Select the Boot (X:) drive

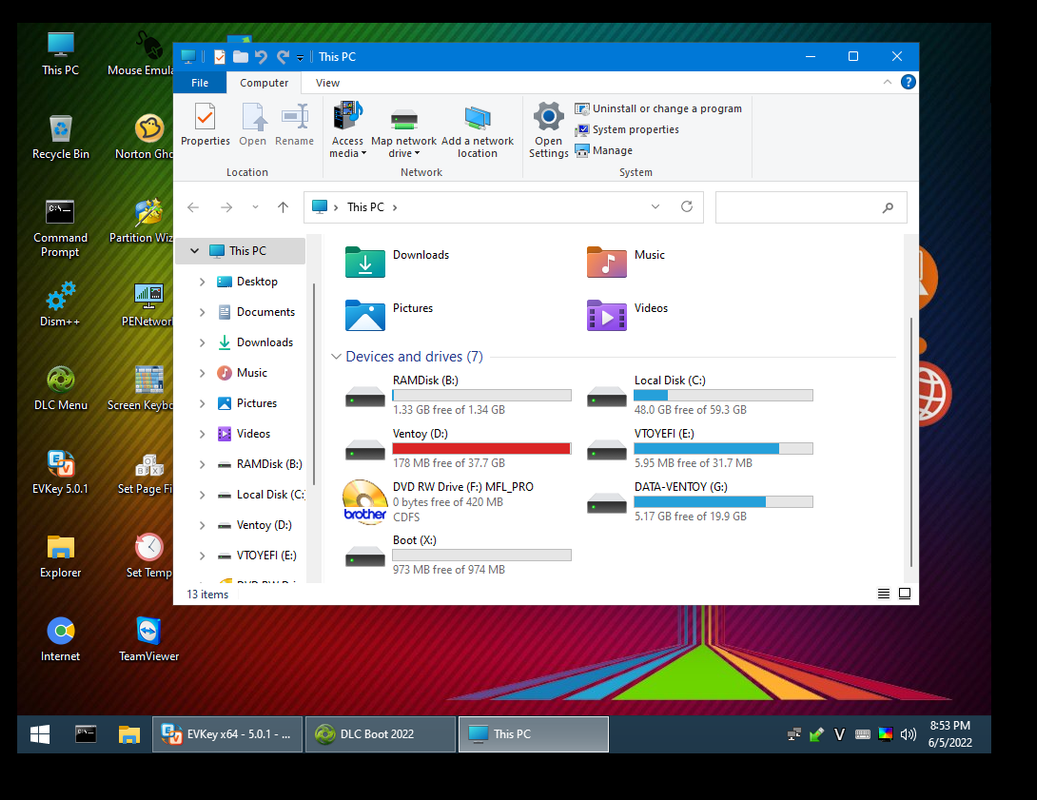458,555
